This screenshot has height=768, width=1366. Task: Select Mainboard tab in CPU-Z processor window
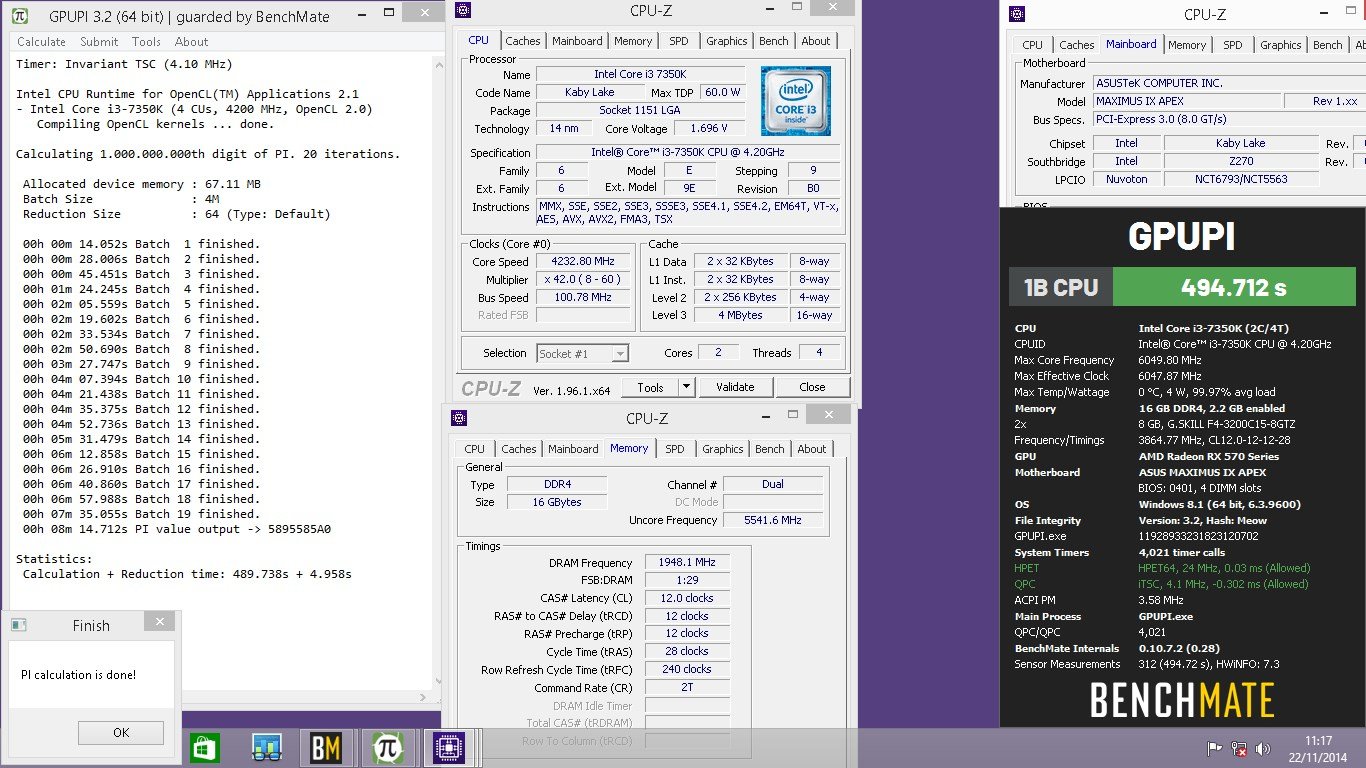577,41
